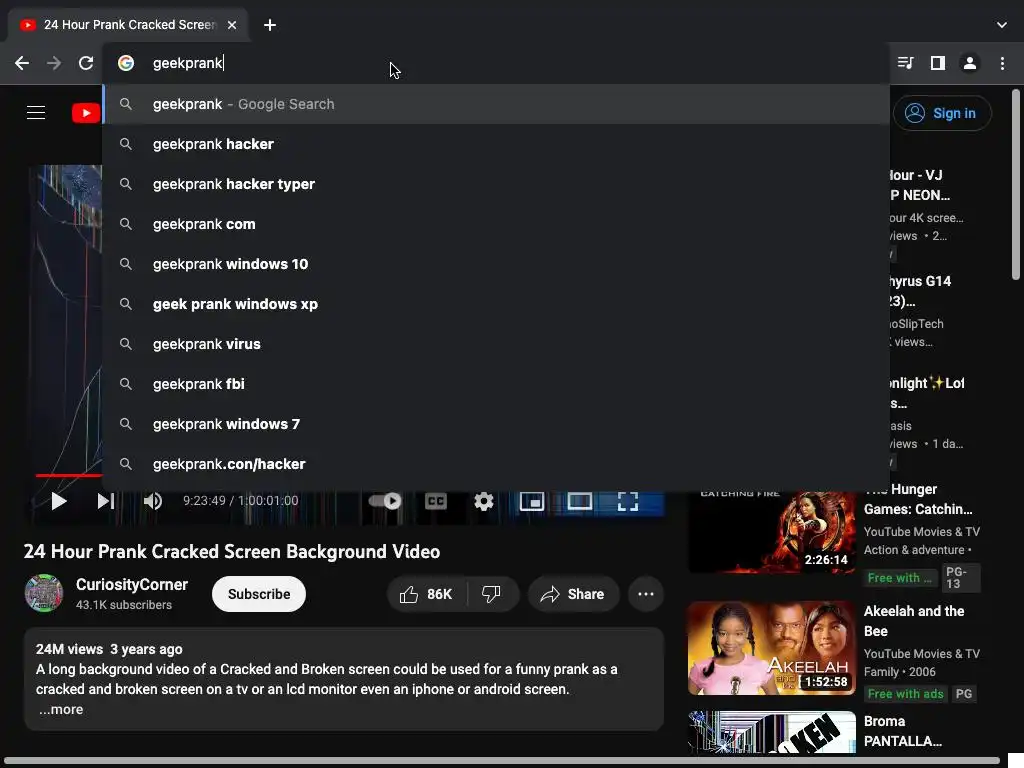Select suggestion geekprank windows 10
This screenshot has width=1024, height=768.
coord(496,264)
